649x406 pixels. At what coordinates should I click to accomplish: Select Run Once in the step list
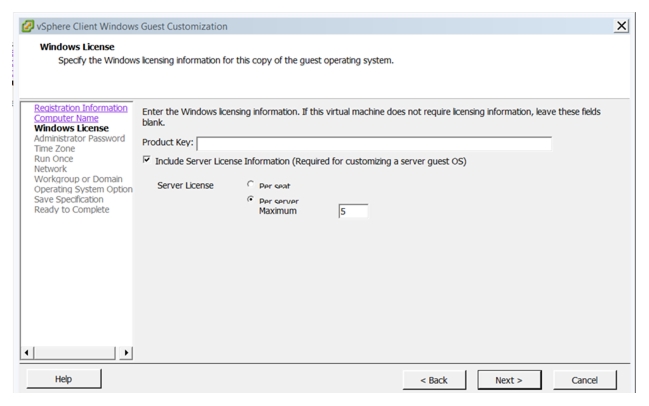point(53,159)
